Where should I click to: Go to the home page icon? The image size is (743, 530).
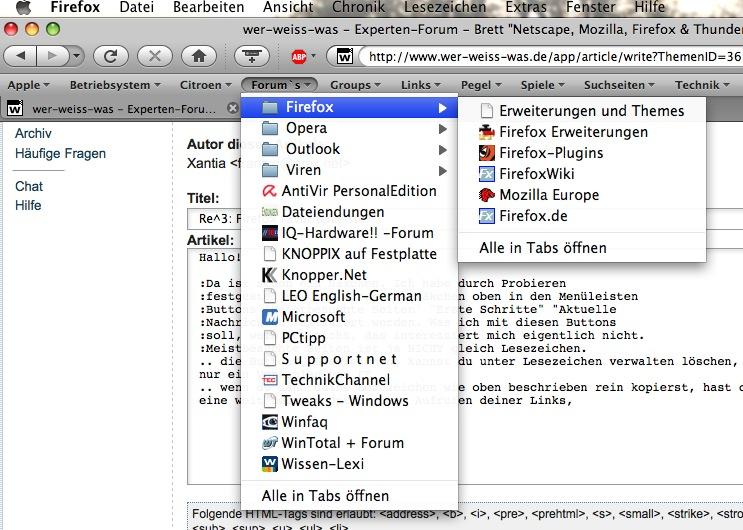(x=198, y=56)
